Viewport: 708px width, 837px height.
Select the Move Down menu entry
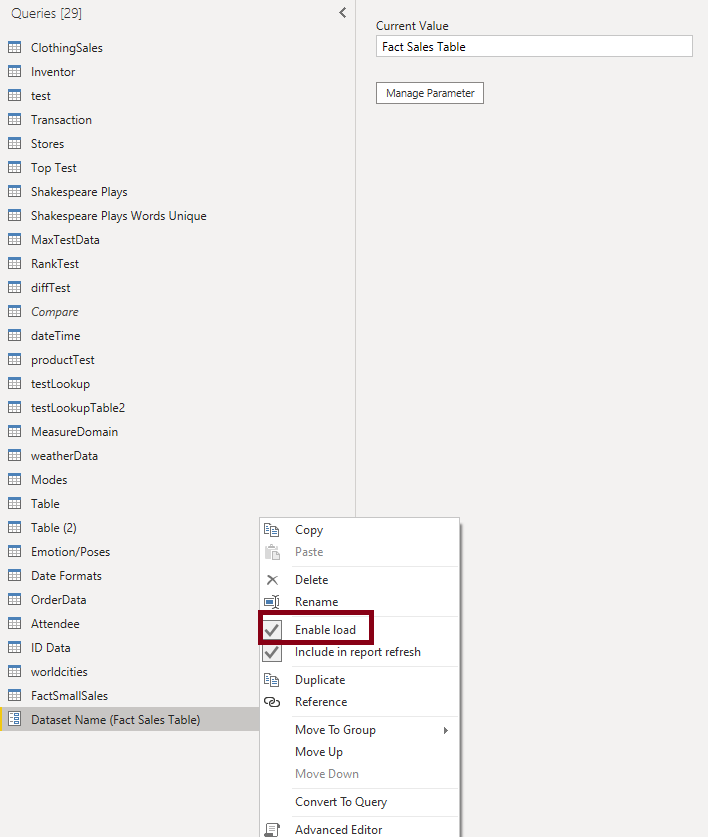(x=327, y=774)
